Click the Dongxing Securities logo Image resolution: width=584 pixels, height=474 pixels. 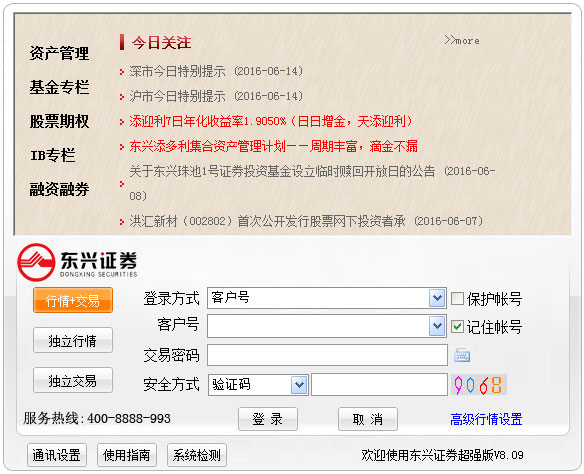click(x=77, y=262)
